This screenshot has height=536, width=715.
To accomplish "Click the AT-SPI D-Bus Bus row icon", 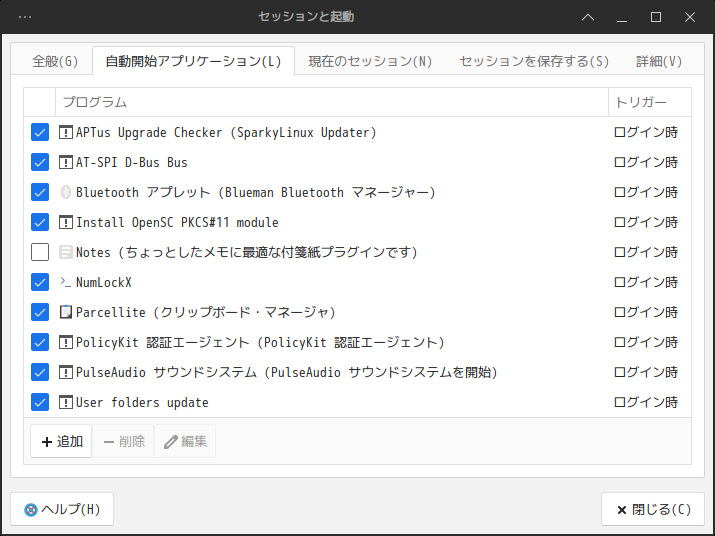I will coord(66,162).
